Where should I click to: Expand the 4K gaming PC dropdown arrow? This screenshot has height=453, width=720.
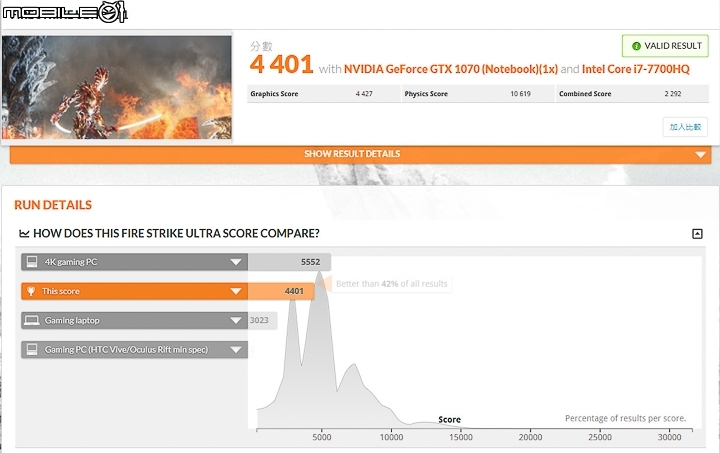(236, 262)
